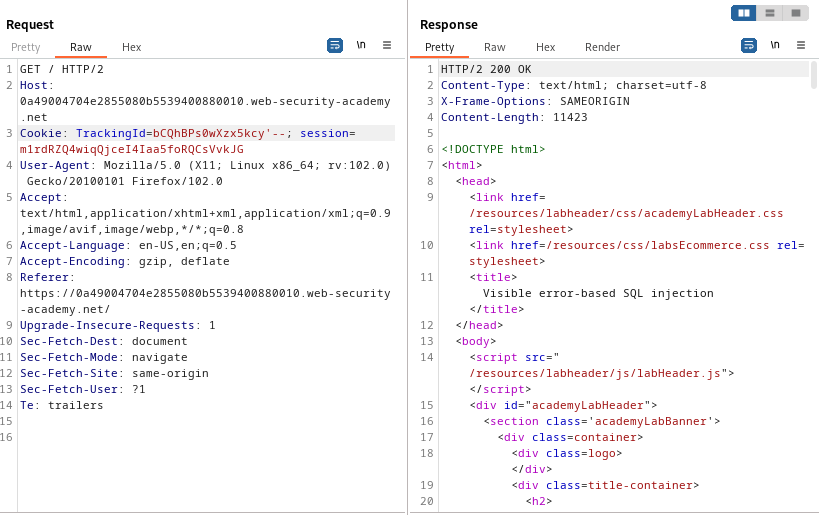
Task: Click the 'HTTP/2 200 OK' status line
Action: (x=486, y=70)
